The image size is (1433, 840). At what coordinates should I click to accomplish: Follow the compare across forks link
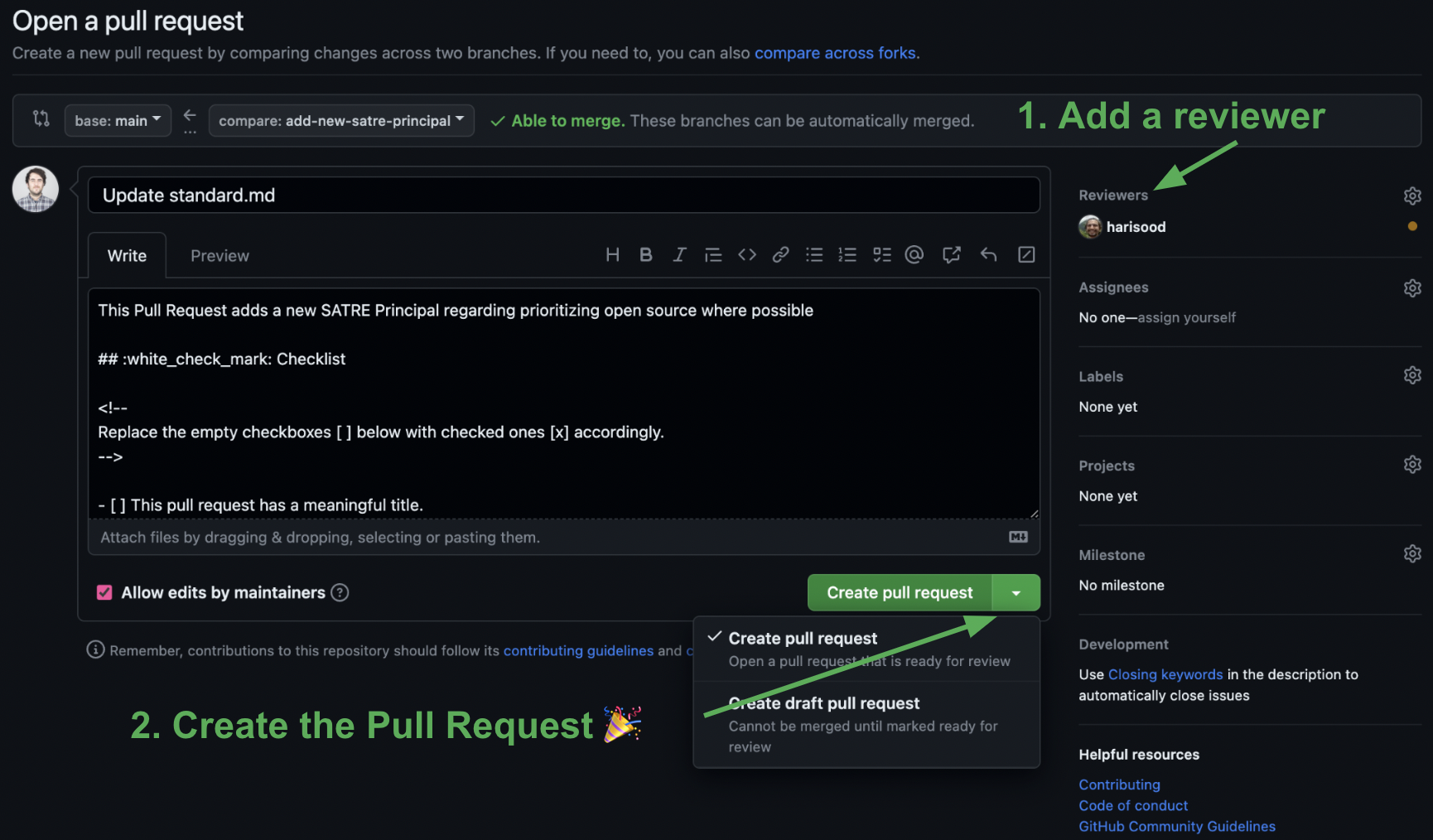pos(835,53)
